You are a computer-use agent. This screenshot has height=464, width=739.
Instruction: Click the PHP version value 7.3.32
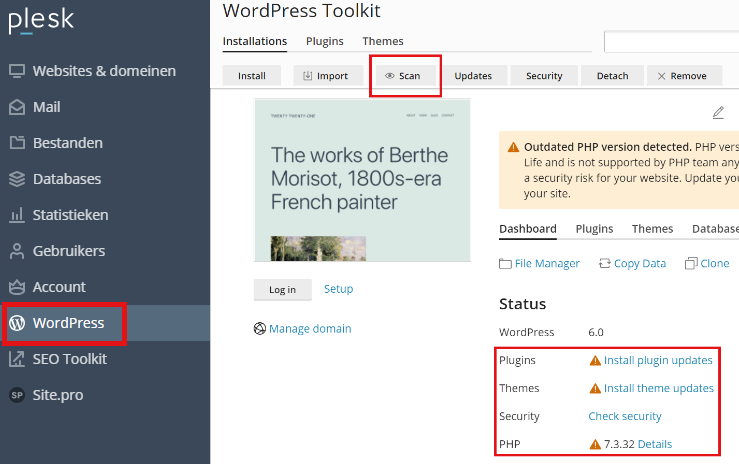pyautogui.click(x=619, y=444)
